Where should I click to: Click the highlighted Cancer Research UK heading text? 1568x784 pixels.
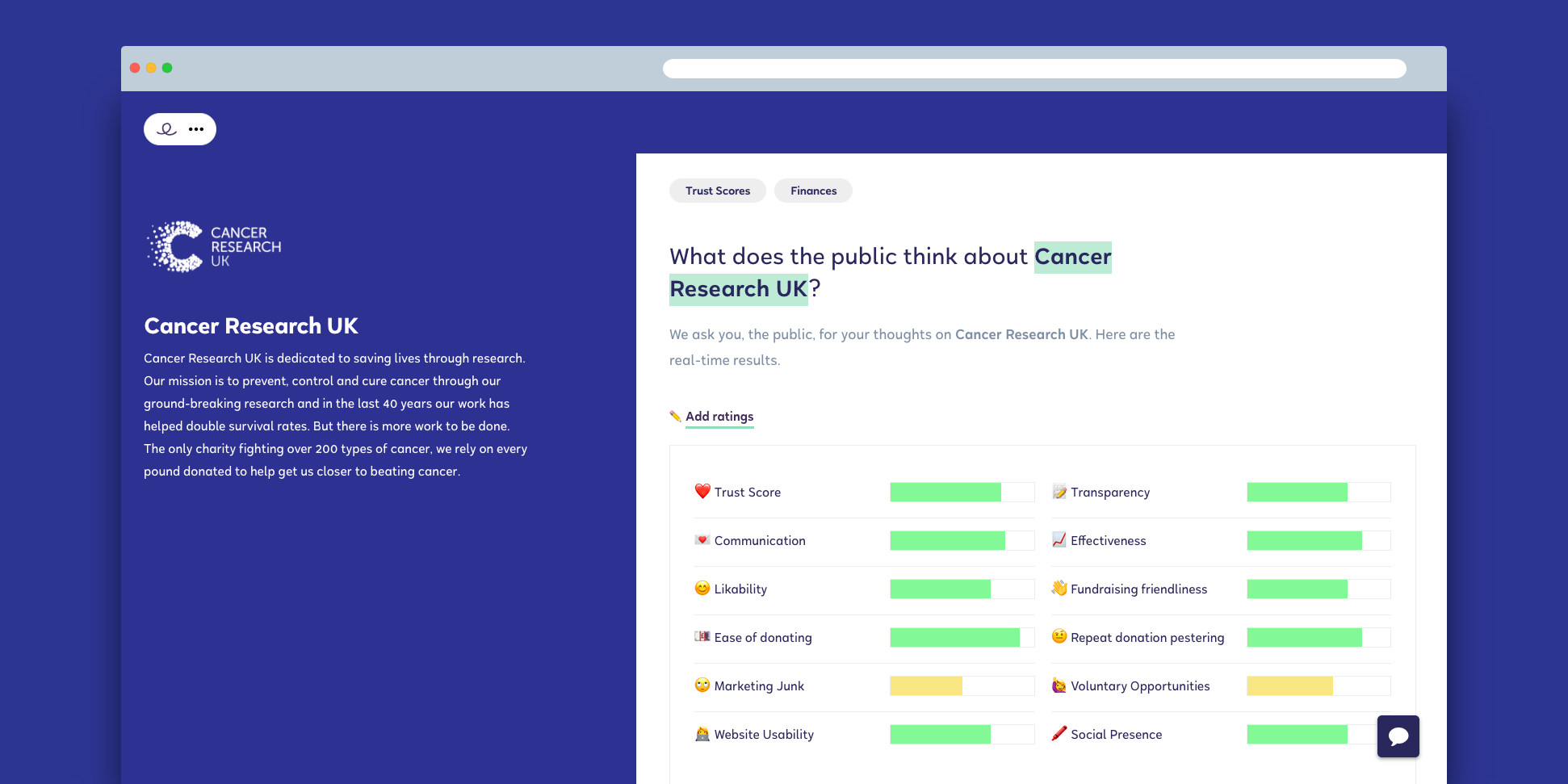pos(891,273)
